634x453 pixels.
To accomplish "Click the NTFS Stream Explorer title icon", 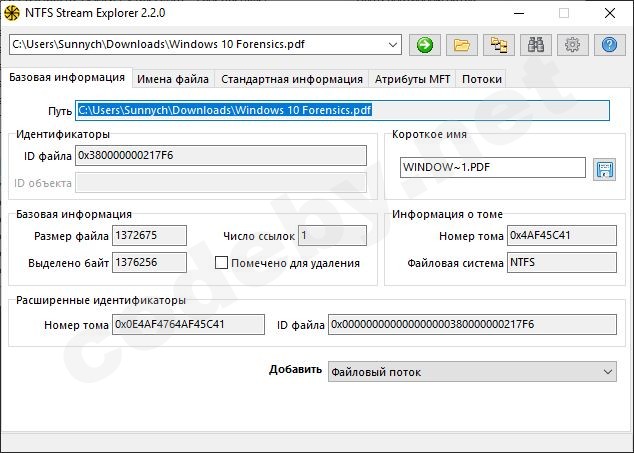I will pyautogui.click(x=14, y=13).
